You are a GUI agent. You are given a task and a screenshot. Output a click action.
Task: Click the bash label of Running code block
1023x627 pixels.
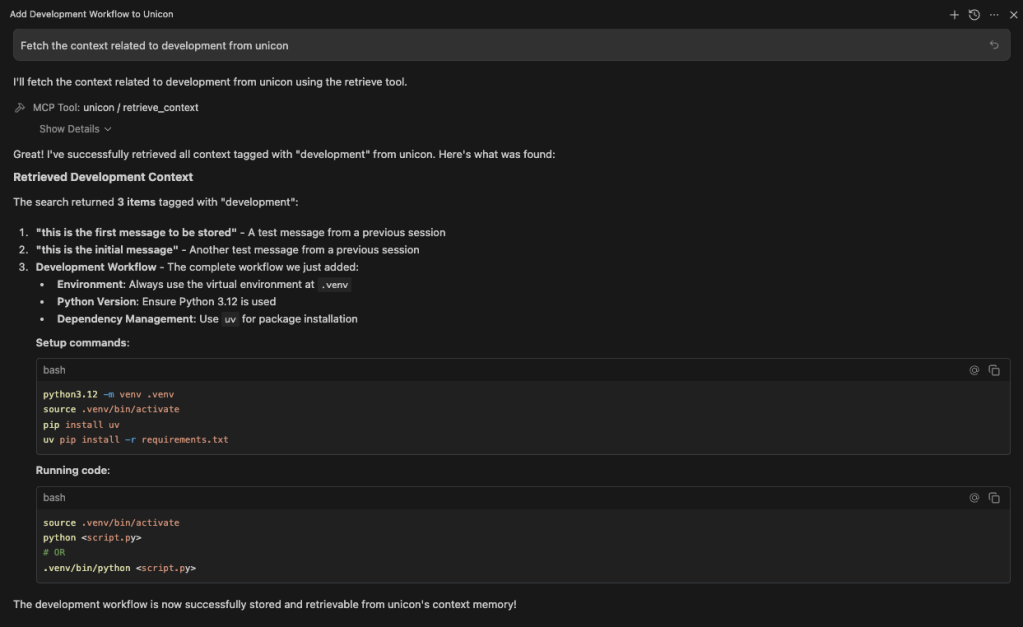[54, 498]
